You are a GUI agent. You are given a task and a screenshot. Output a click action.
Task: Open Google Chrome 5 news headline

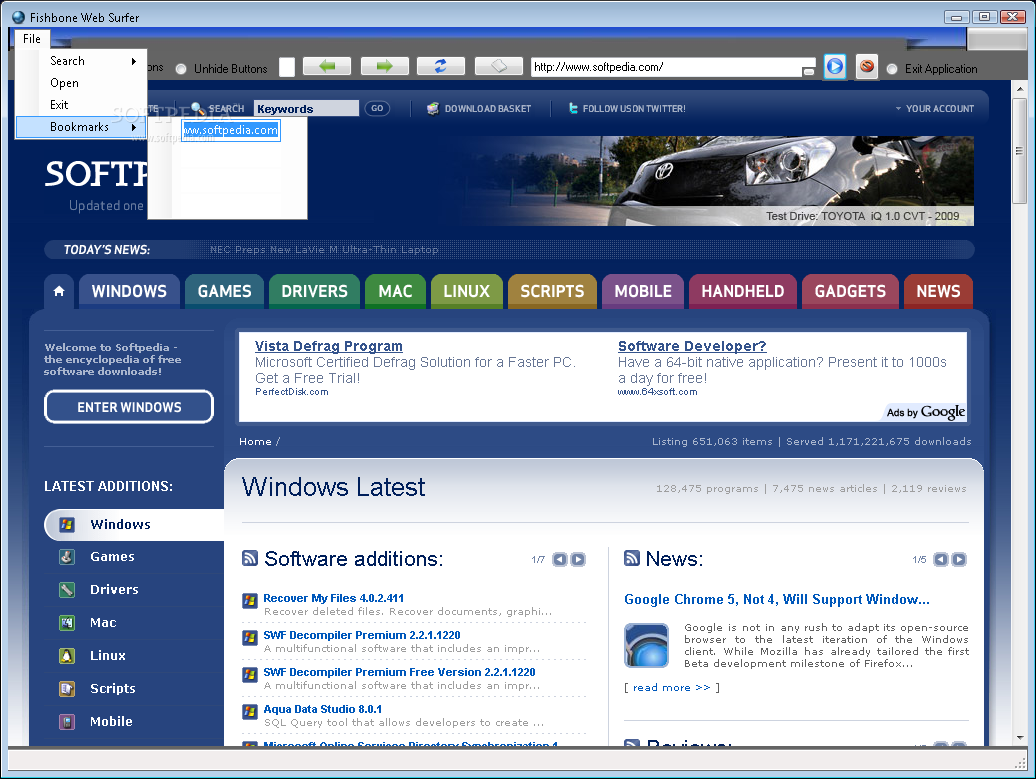777,599
